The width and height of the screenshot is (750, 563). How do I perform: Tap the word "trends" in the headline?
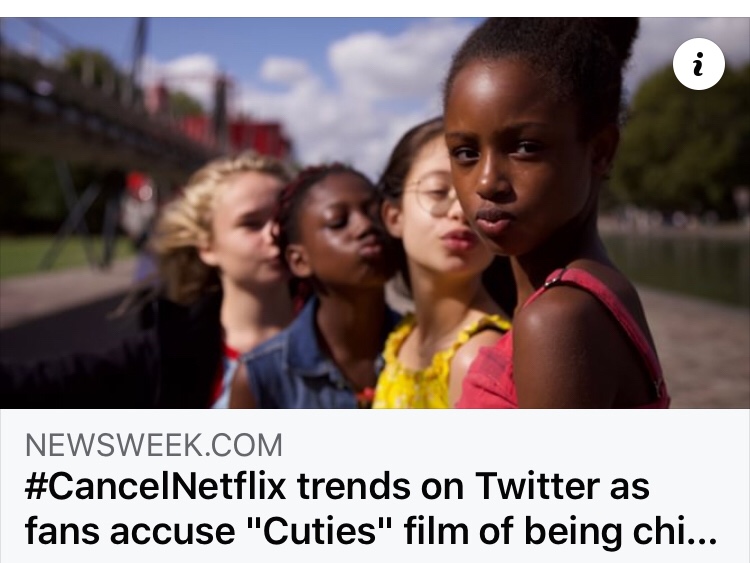[355, 486]
